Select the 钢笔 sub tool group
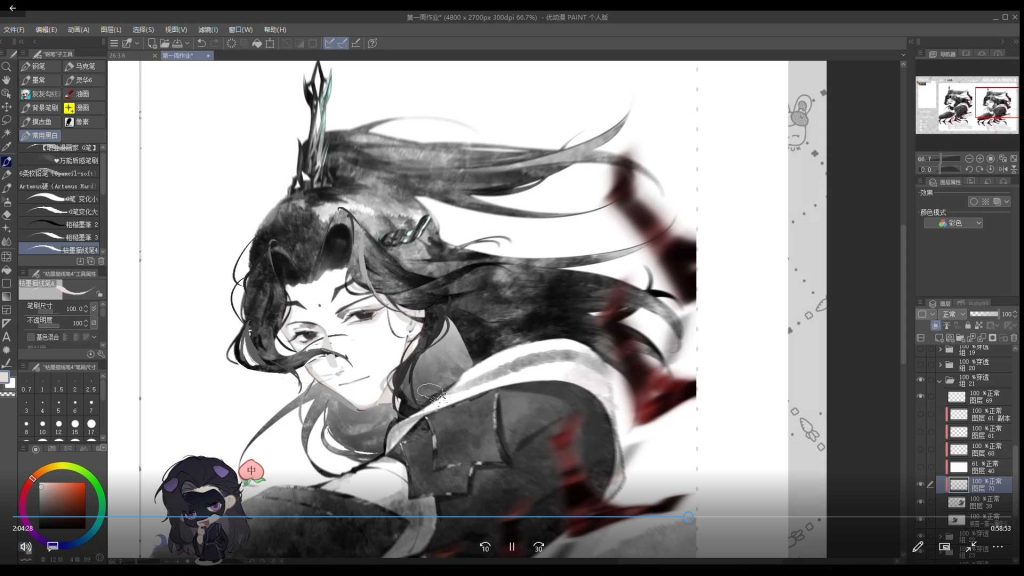The image size is (1024, 576). [39, 66]
